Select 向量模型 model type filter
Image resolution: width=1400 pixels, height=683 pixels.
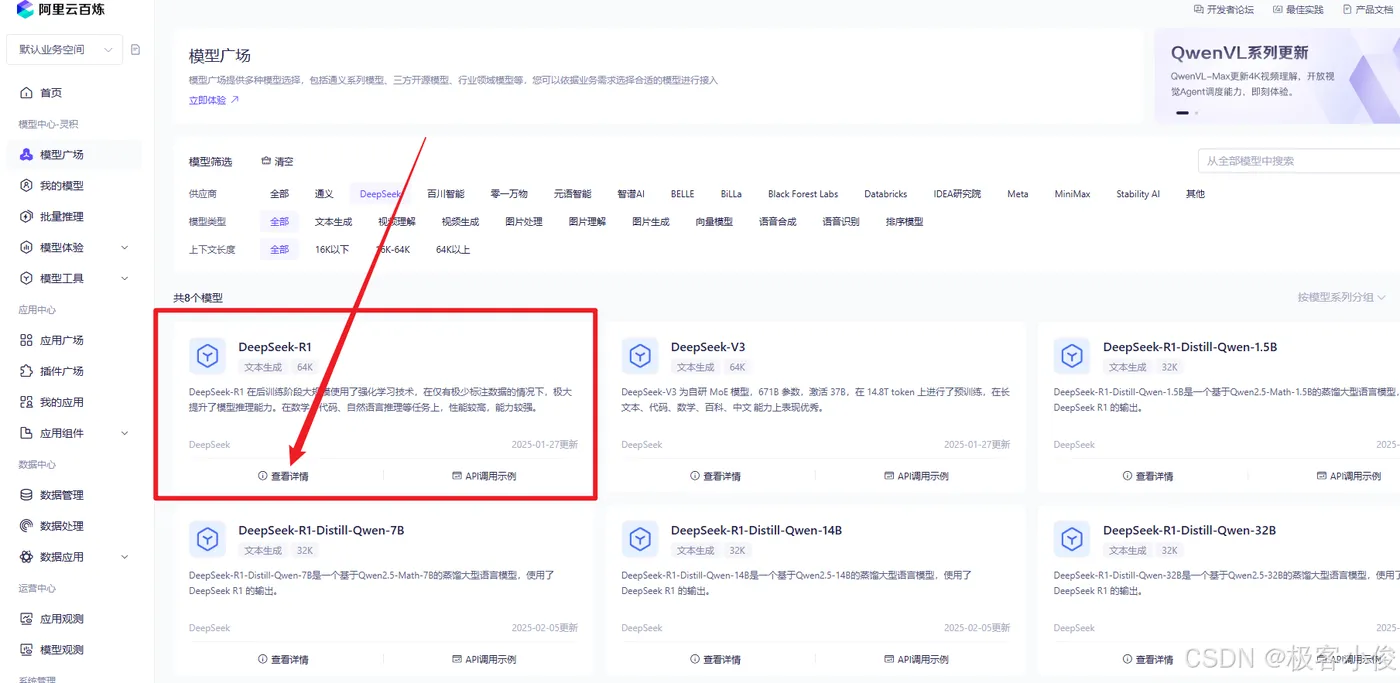[714, 222]
